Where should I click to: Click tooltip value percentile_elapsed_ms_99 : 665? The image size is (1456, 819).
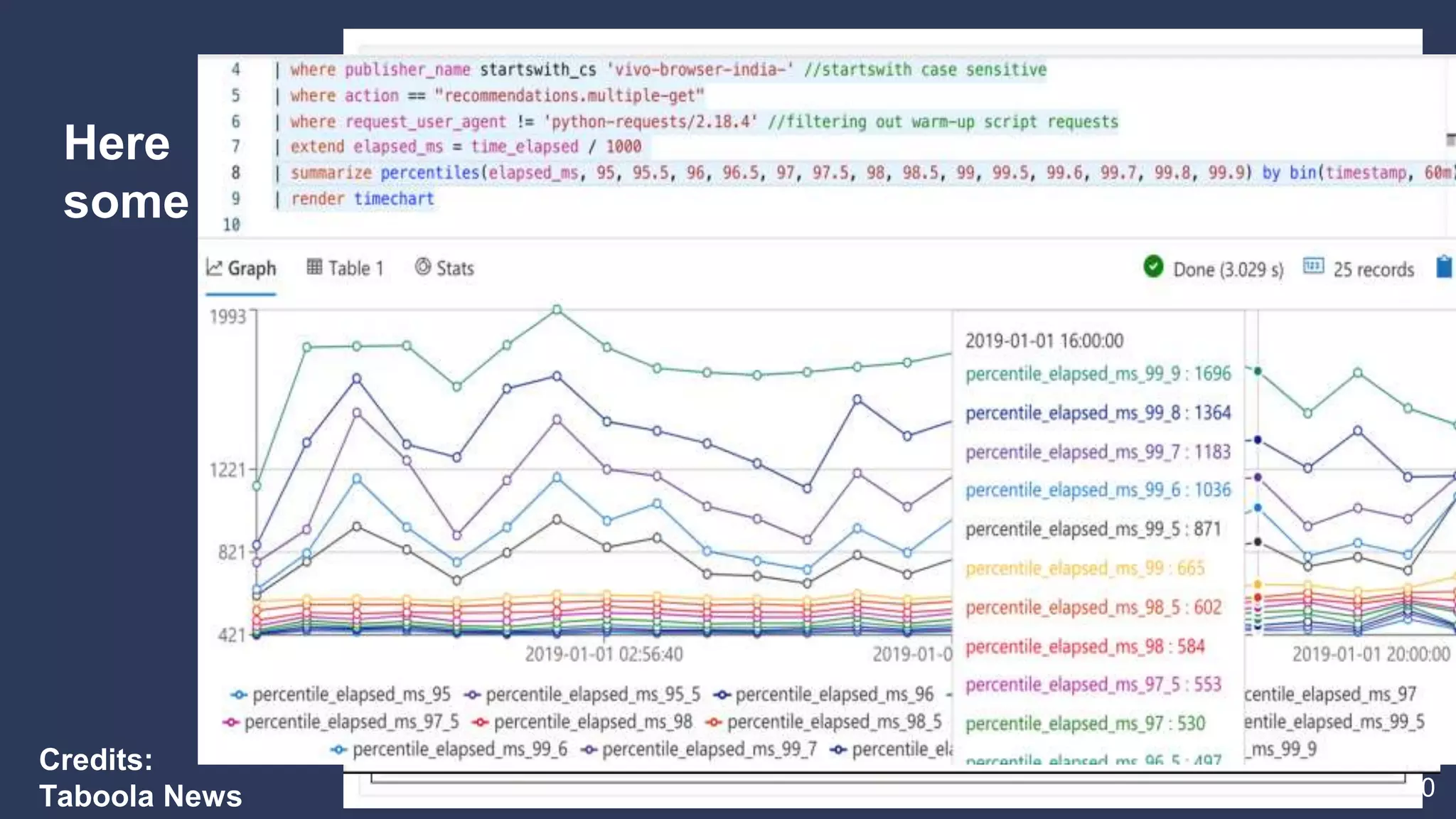[1085, 568]
